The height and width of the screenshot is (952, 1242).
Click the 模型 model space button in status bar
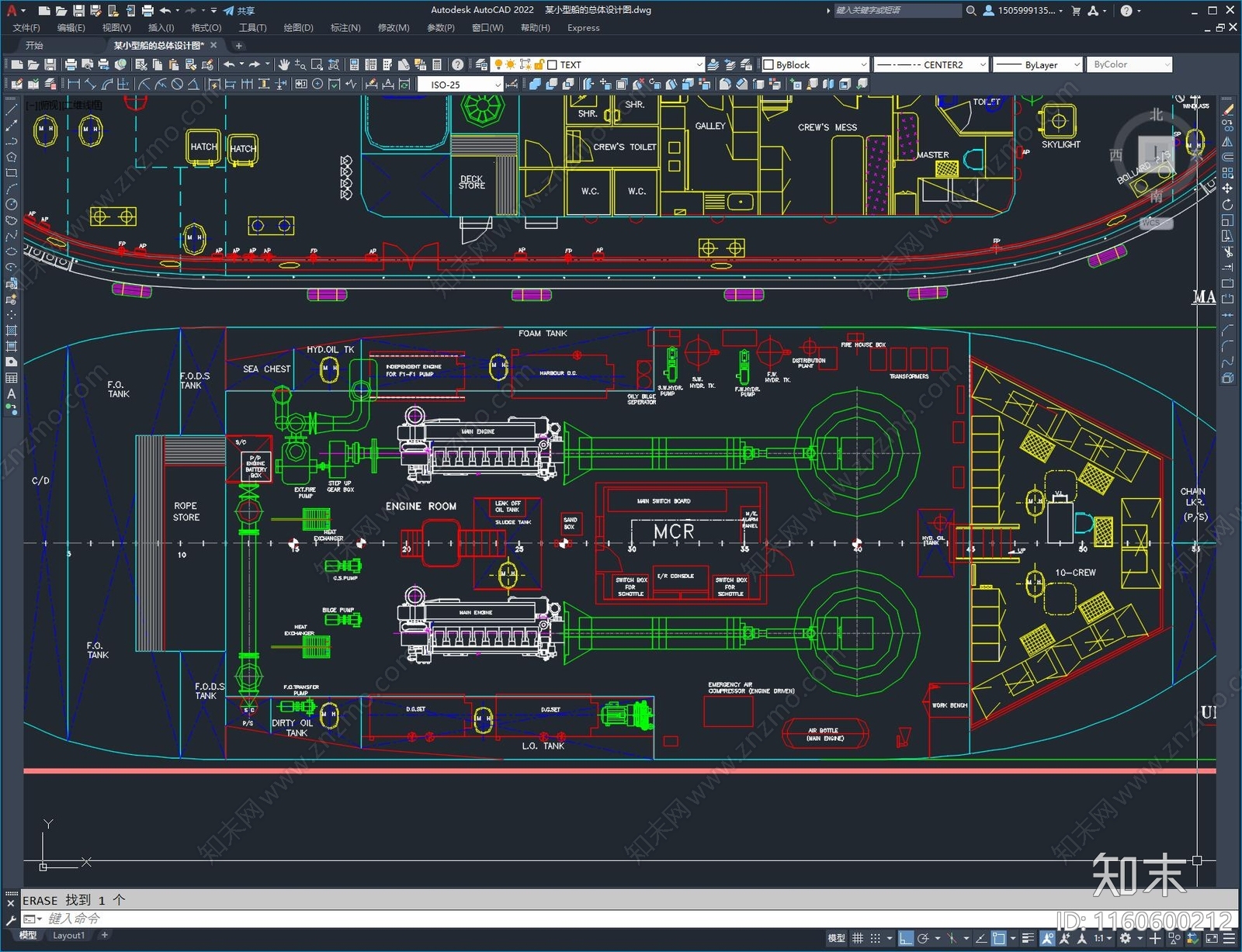point(837,939)
